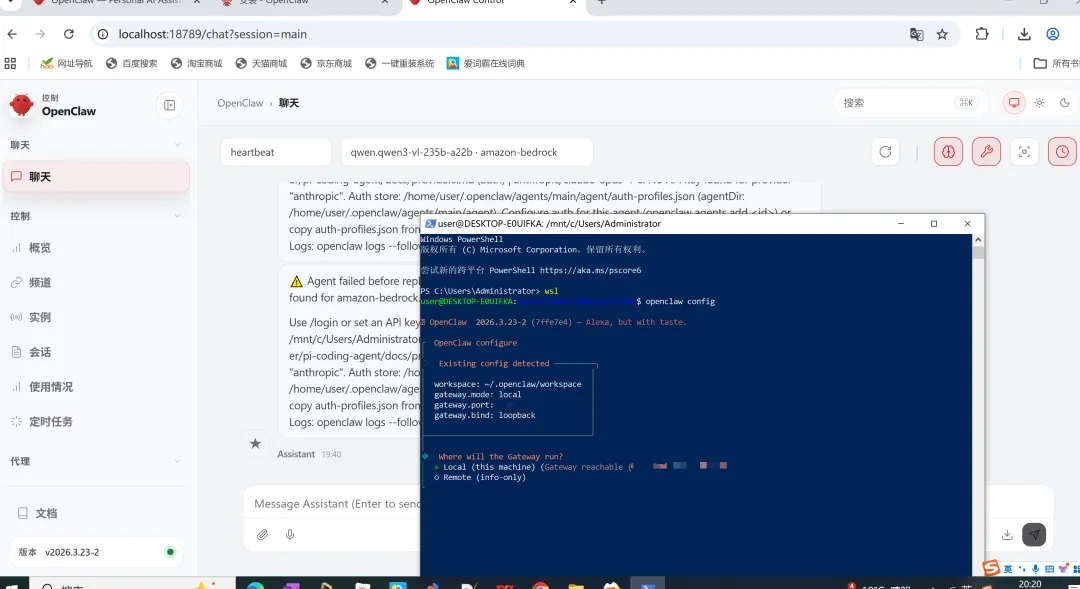This screenshot has width=1080, height=589.
Task: Click the 20:20 taskbar clock
Action: click(1030, 584)
